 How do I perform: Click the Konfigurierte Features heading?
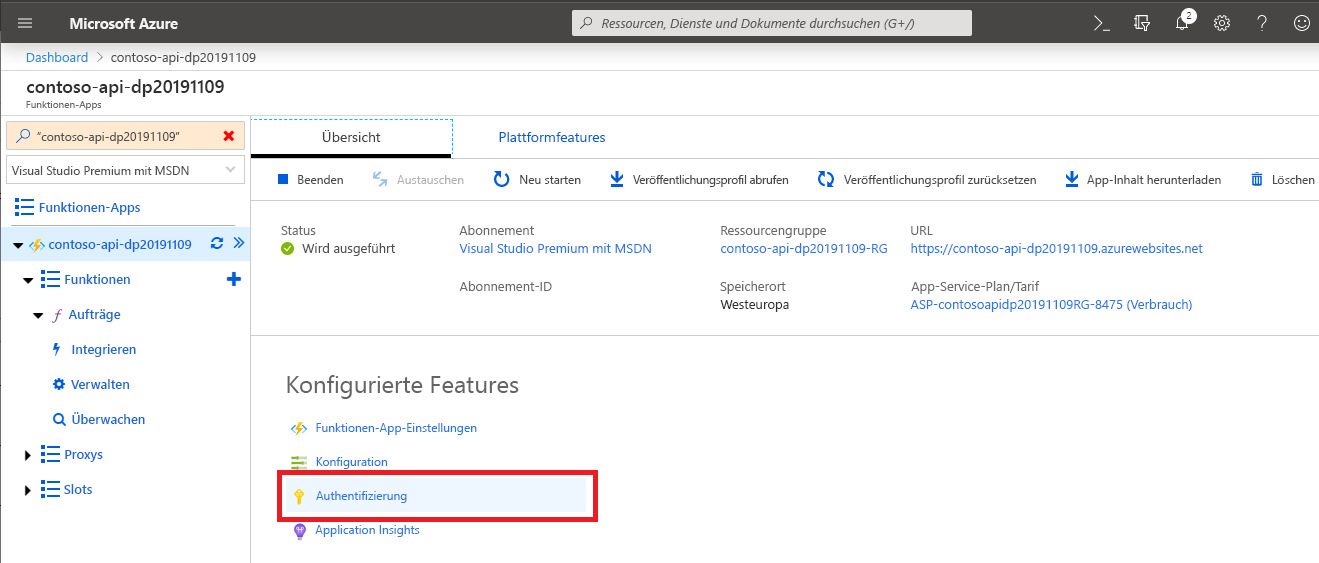point(402,385)
